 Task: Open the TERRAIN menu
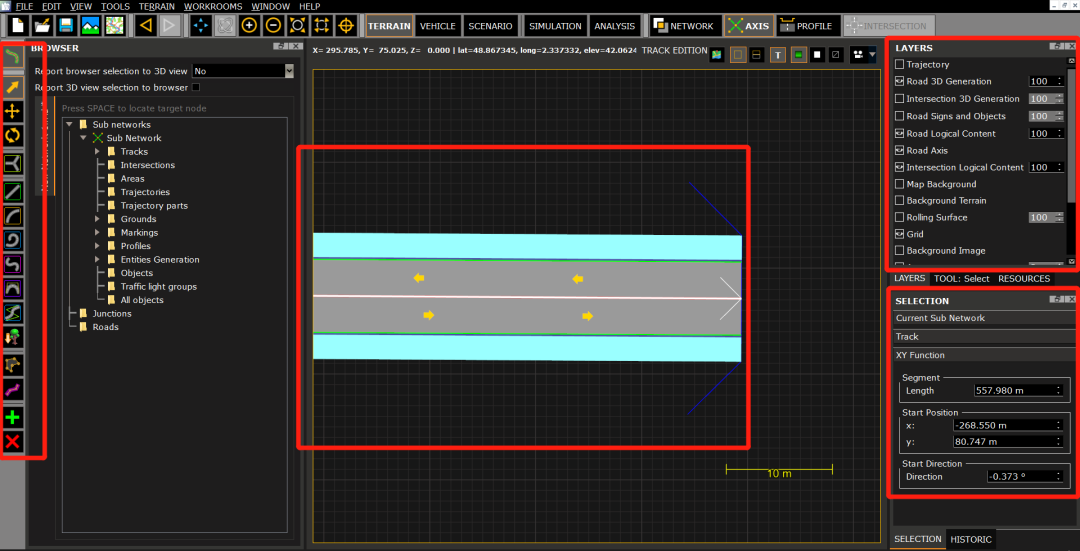(156, 6)
